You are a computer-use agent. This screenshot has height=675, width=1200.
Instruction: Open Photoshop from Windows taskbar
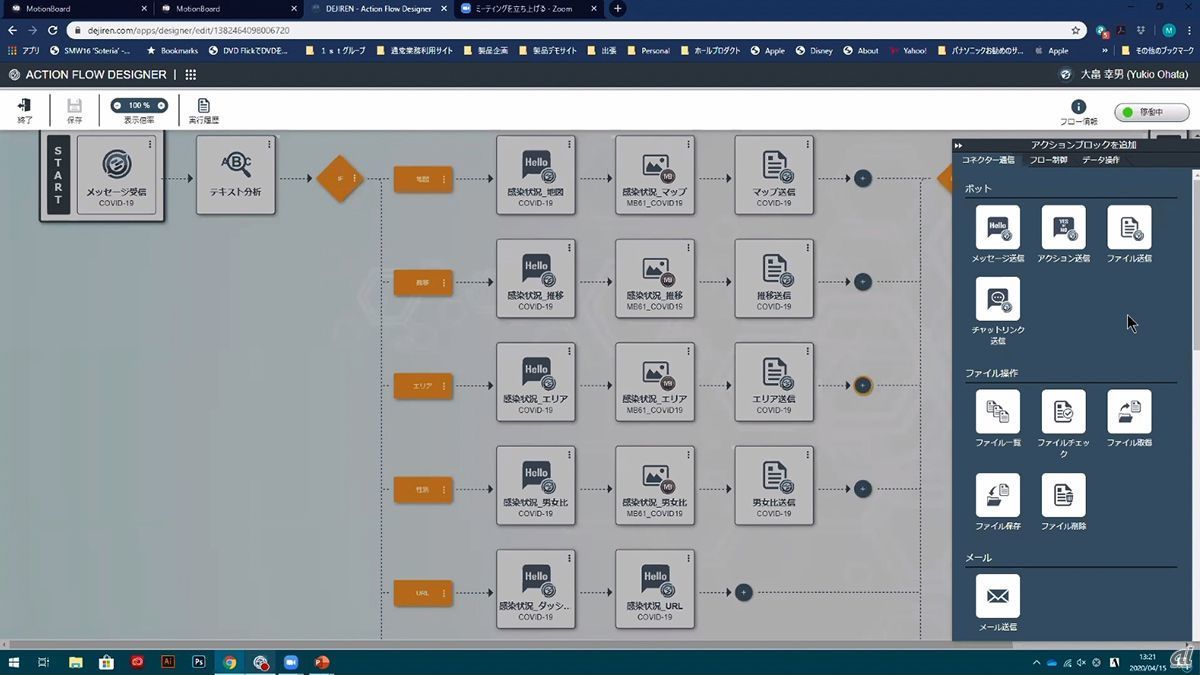click(198, 662)
